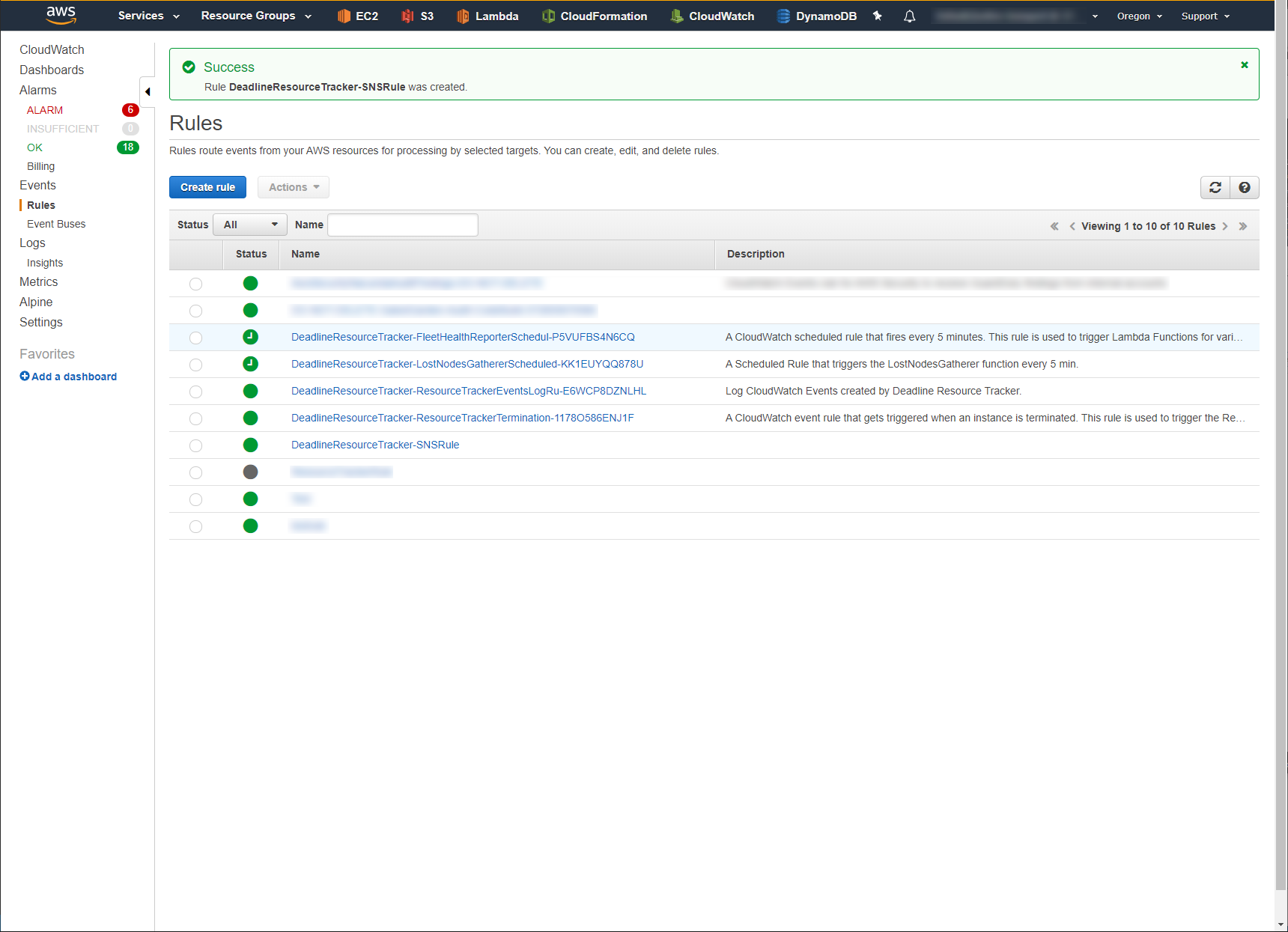Click the pin shortcuts icon
The width and height of the screenshot is (1288, 932).
[878, 16]
